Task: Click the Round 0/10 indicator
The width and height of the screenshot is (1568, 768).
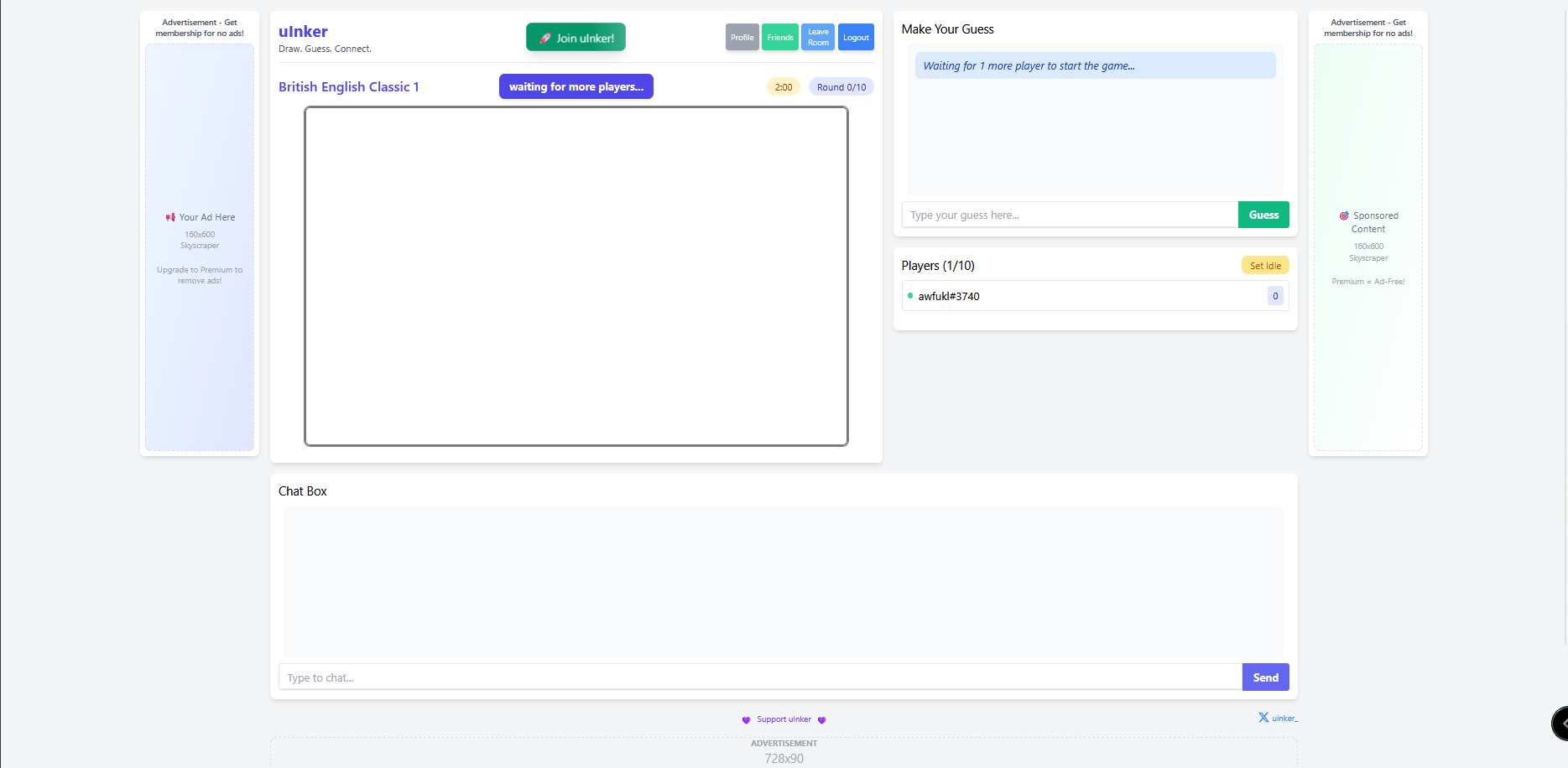Action: (841, 86)
